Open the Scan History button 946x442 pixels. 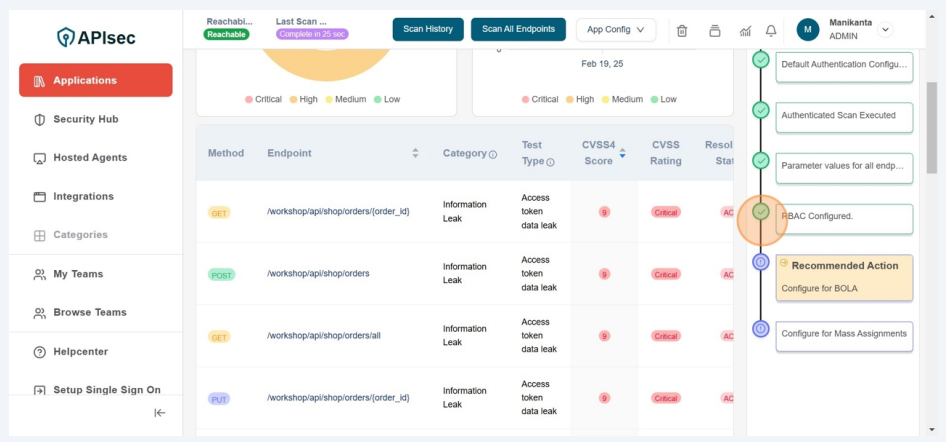click(428, 30)
